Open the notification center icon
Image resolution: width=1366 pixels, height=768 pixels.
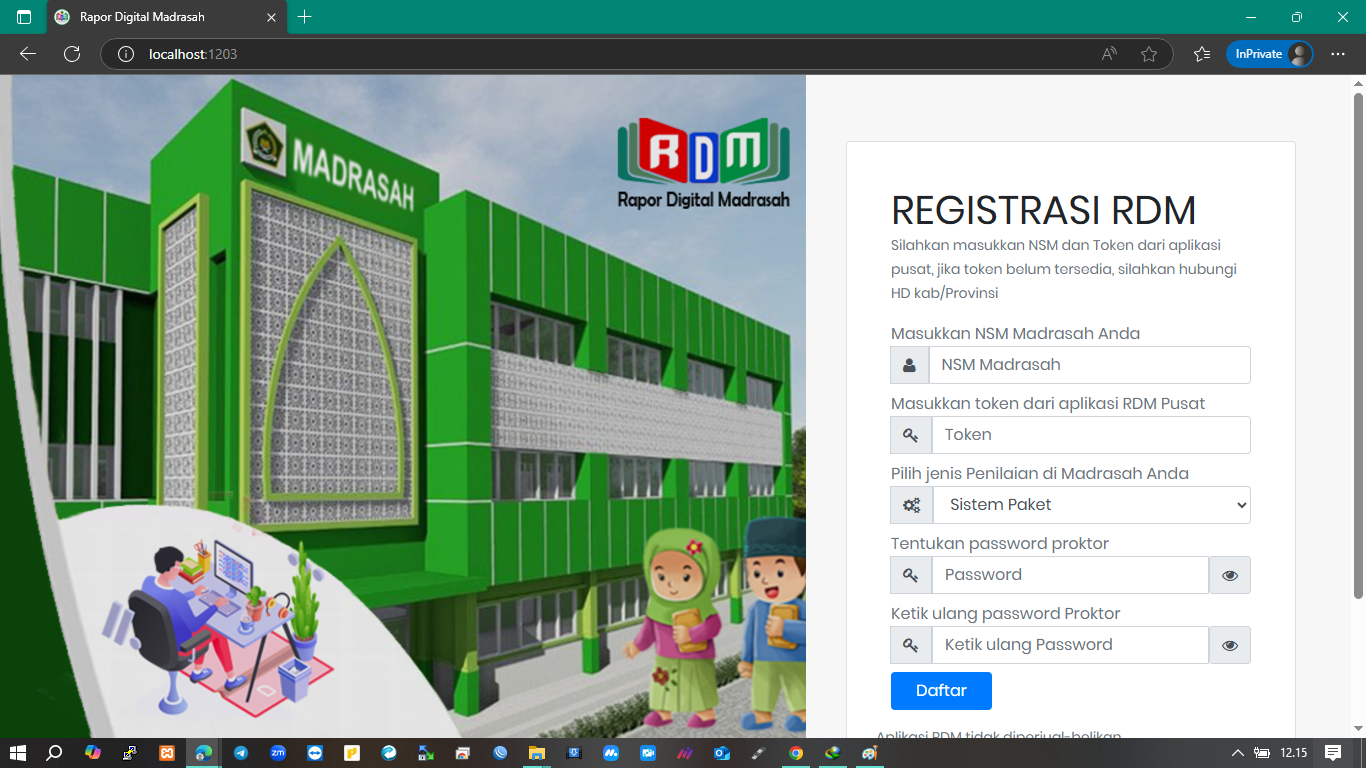pyautogui.click(x=1332, y=753)
